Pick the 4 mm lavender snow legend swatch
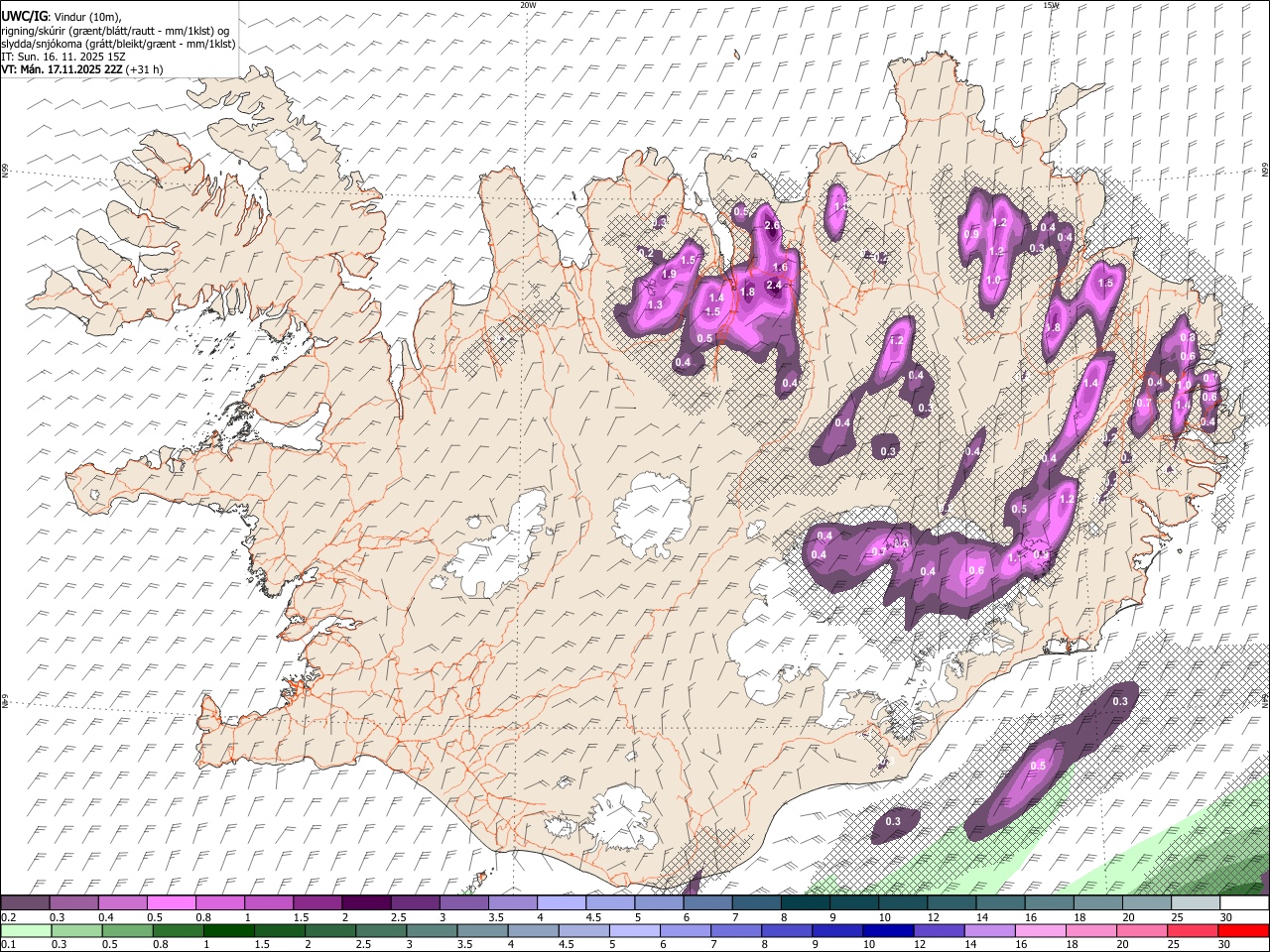This screenshot has width=1270, height=952. tap(560, 903)
